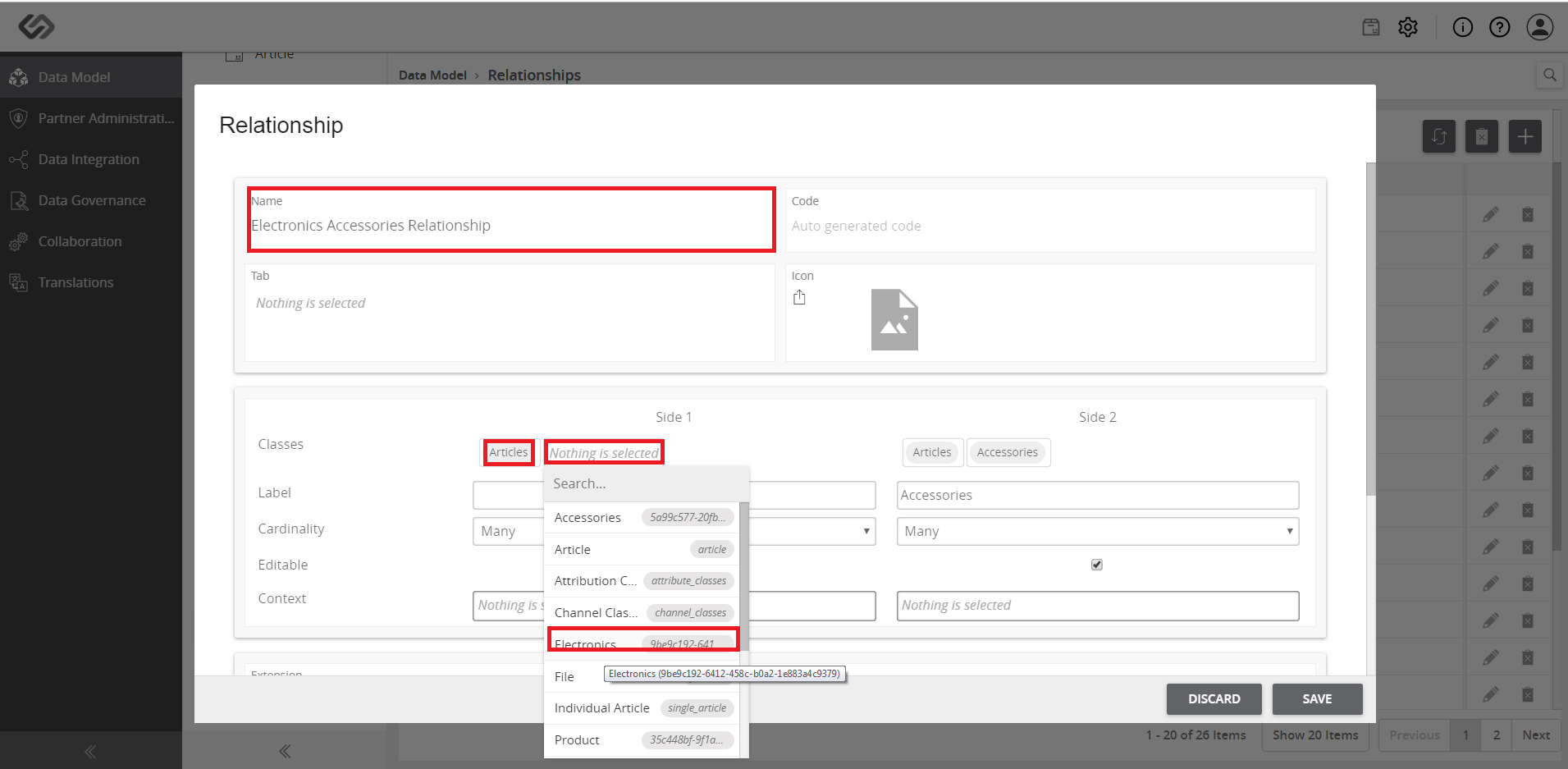Image resolution: width=1568 pixels, height=769 pixels.
Task: Collapse the secondary panel with double chevron
Action: 285,751
